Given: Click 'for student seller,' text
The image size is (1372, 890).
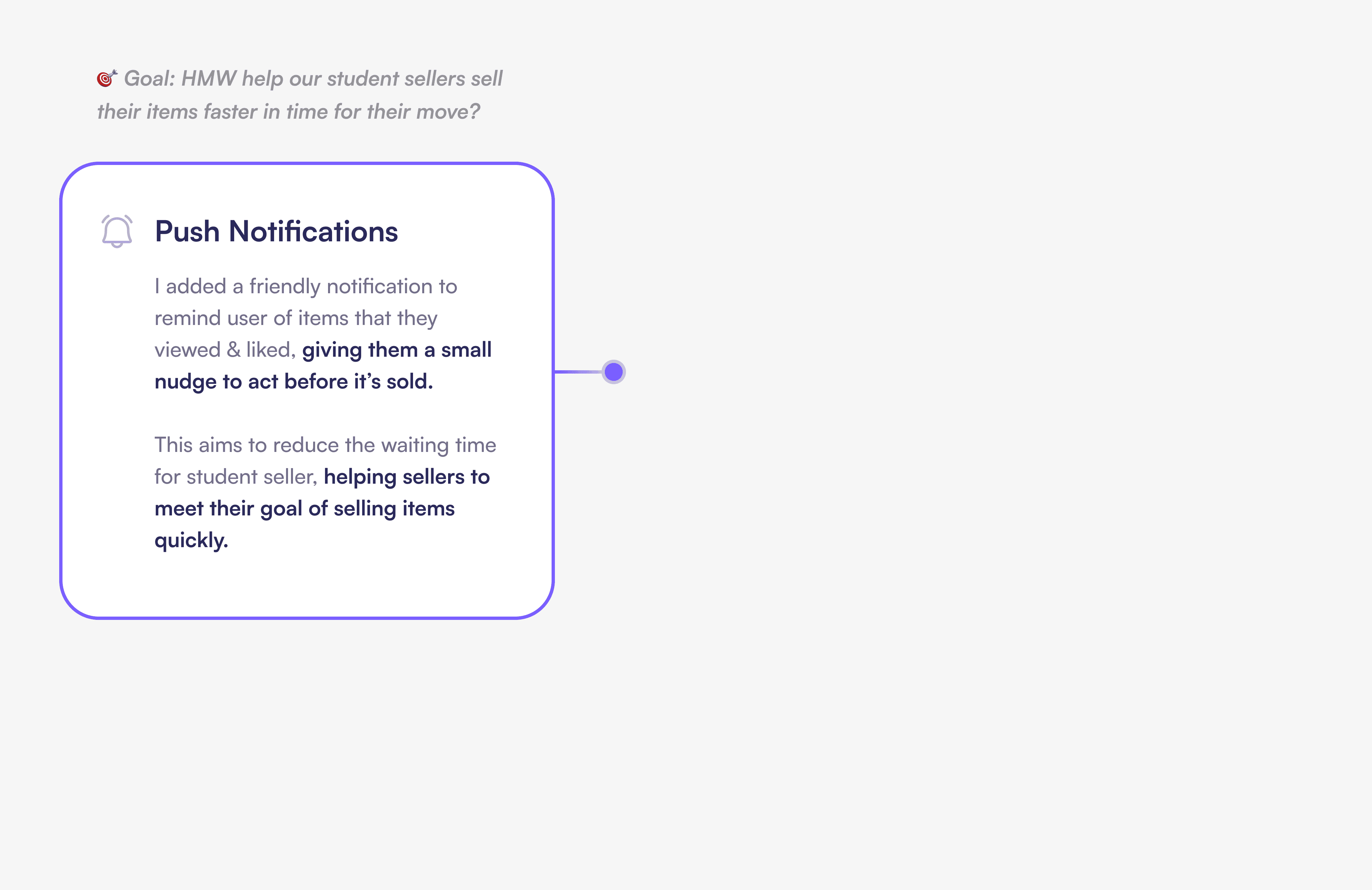Looking at the screenshot, I should point(236,477).
